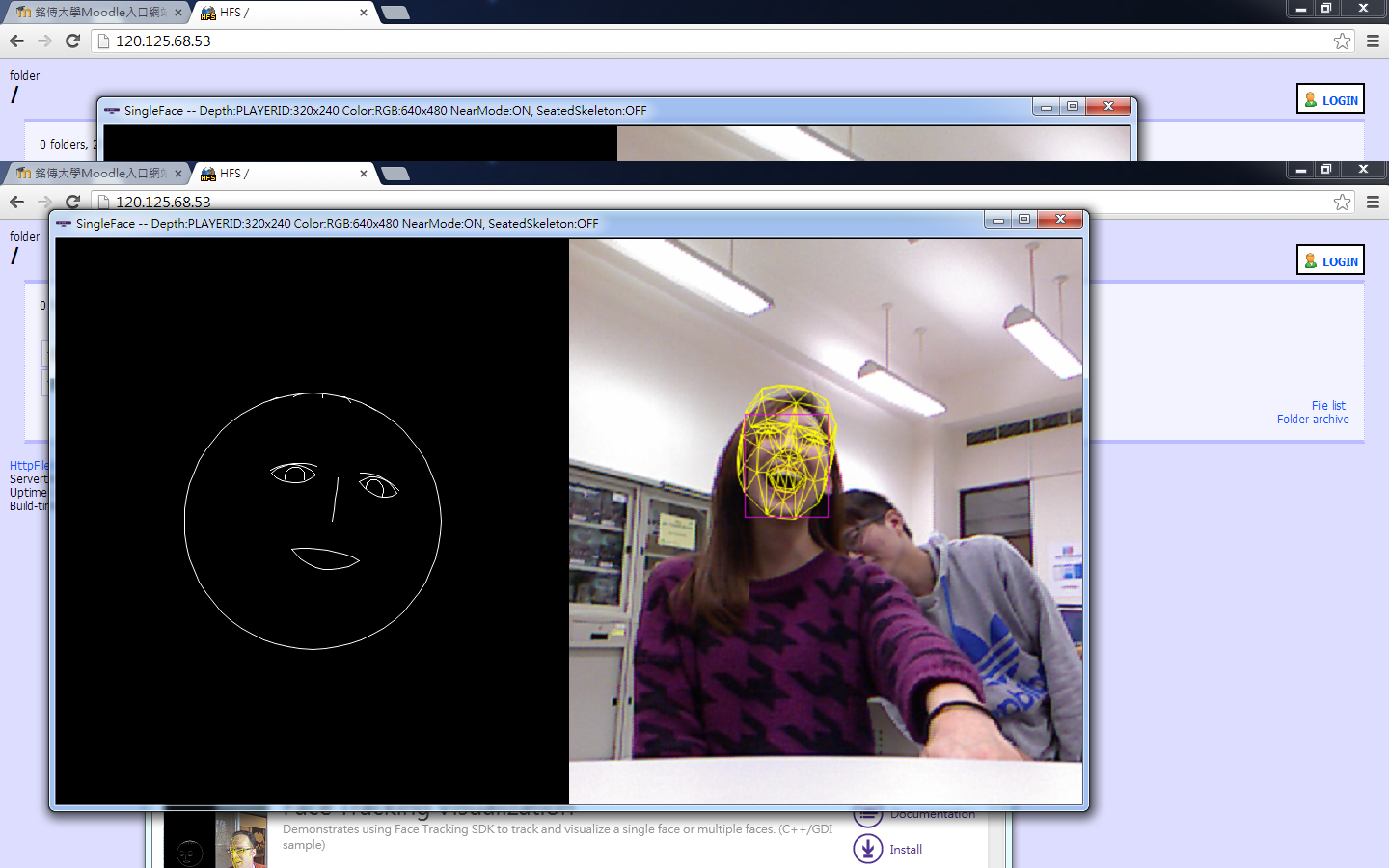This screenshot has height=868, width=1389.
Task: Go back in the second browser window
Action: (16, 202)
